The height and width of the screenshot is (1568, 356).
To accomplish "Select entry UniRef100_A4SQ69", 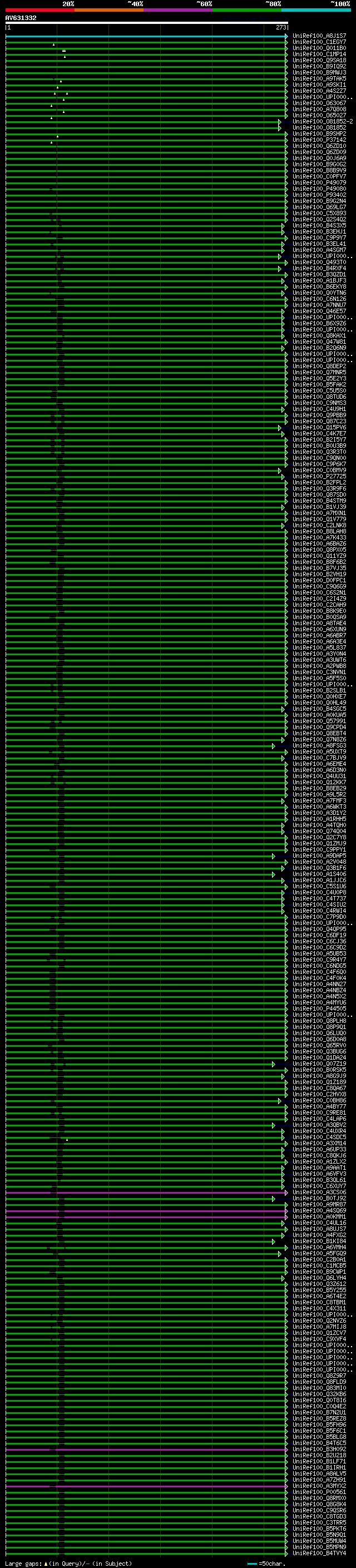I will tap(319, 1211).
